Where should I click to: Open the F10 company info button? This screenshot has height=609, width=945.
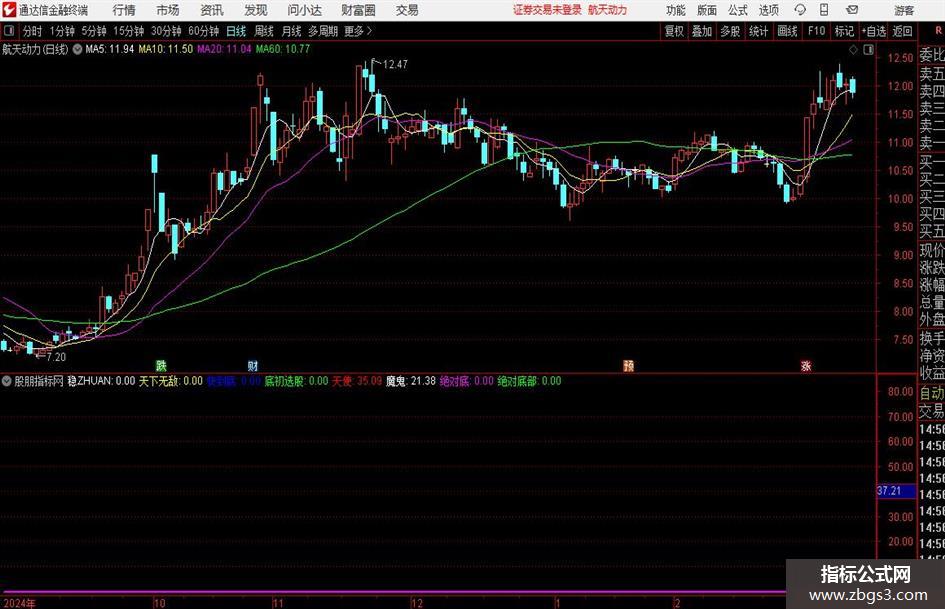[x=816, y=31]
